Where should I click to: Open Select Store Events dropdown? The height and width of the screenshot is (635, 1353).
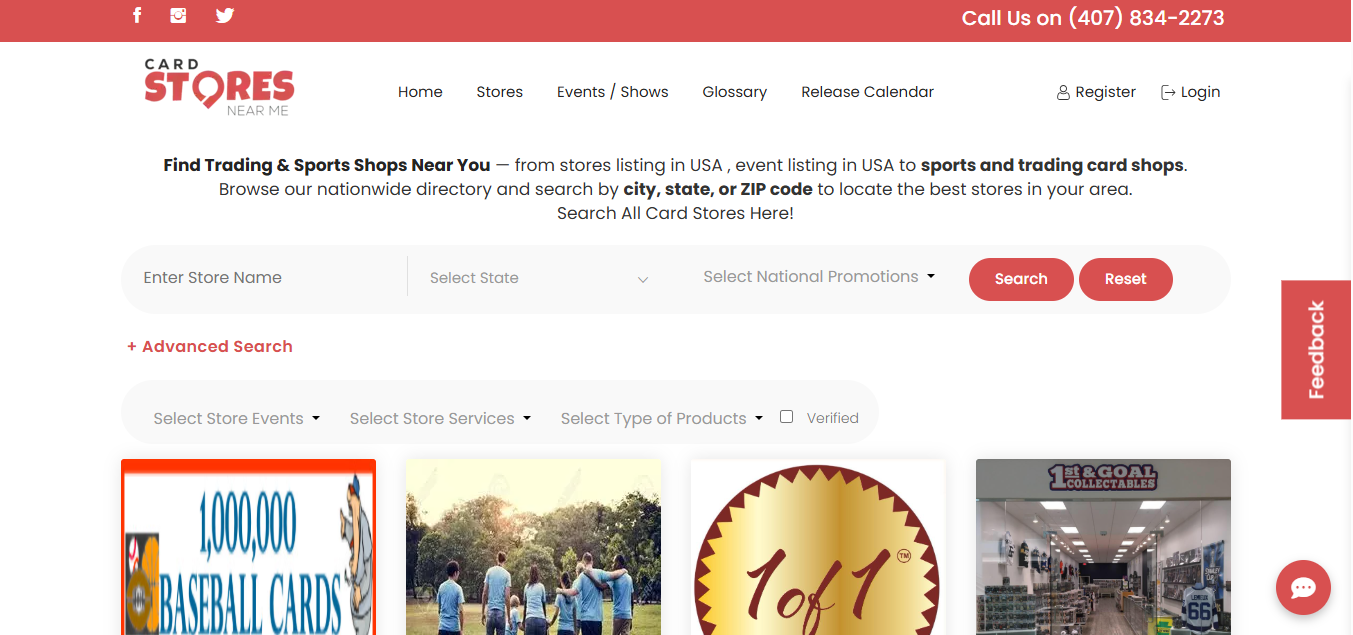(236, 418)
